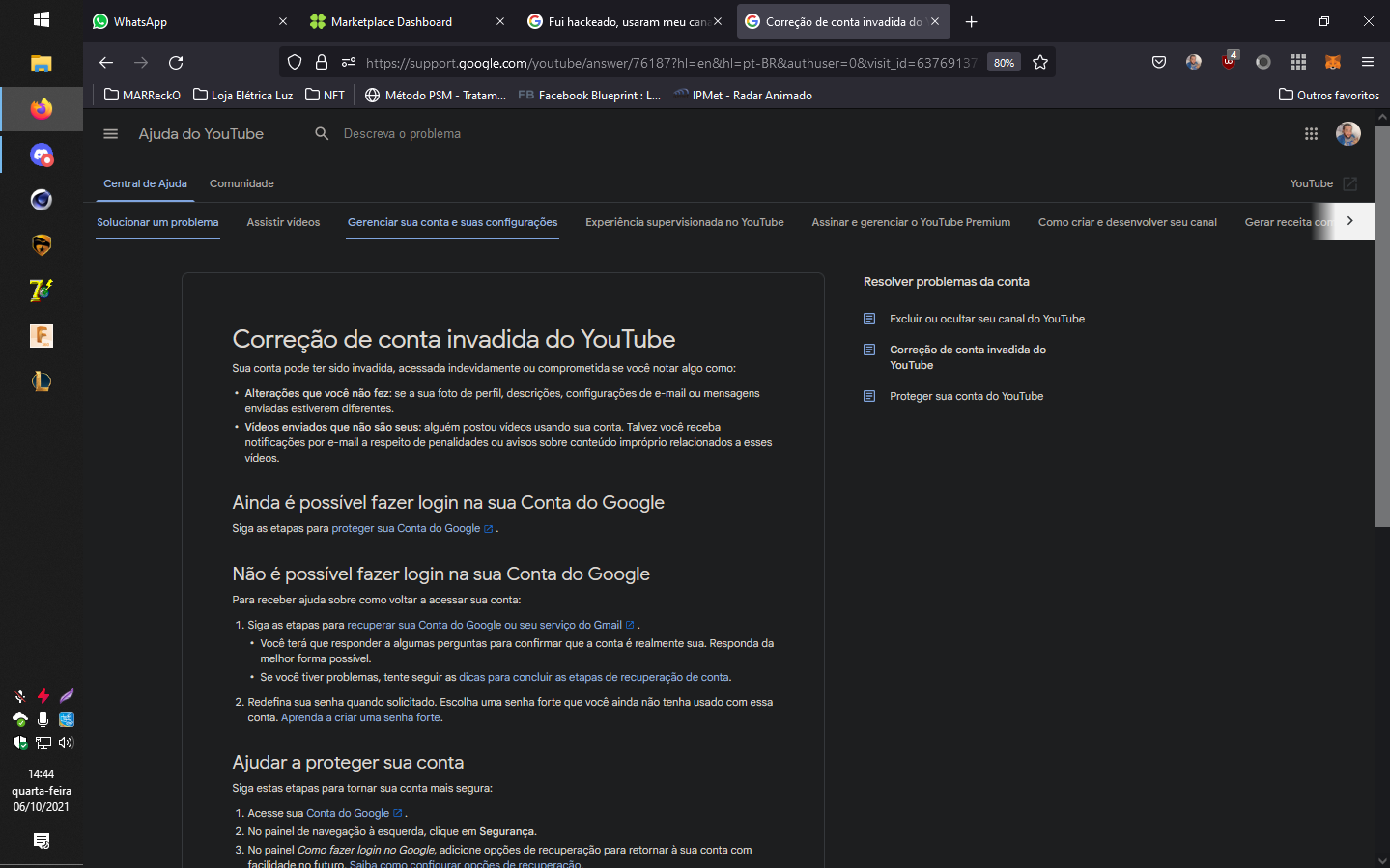This screenshot has height=868, width=1390.
Task: Open Windows Start menu
Action: (x=42, y=19)
